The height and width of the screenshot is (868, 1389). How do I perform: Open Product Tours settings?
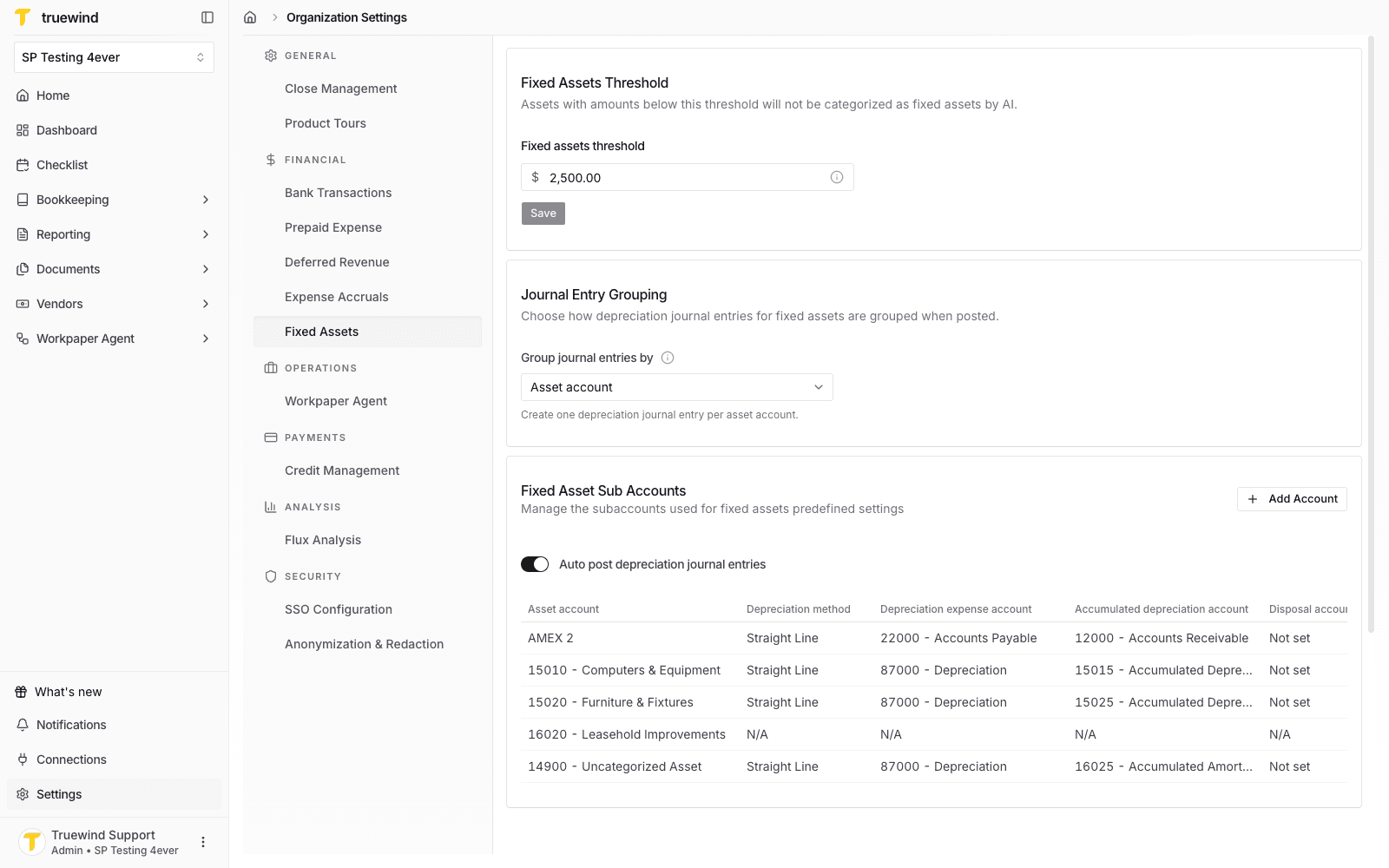point(367,123)
